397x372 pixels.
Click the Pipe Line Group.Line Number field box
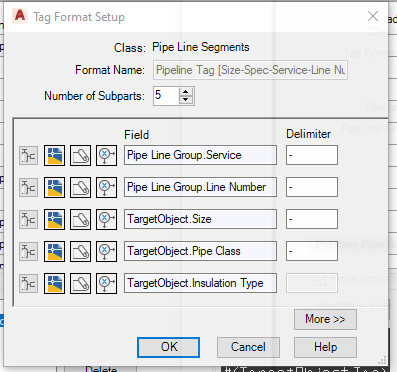[200, 187]
